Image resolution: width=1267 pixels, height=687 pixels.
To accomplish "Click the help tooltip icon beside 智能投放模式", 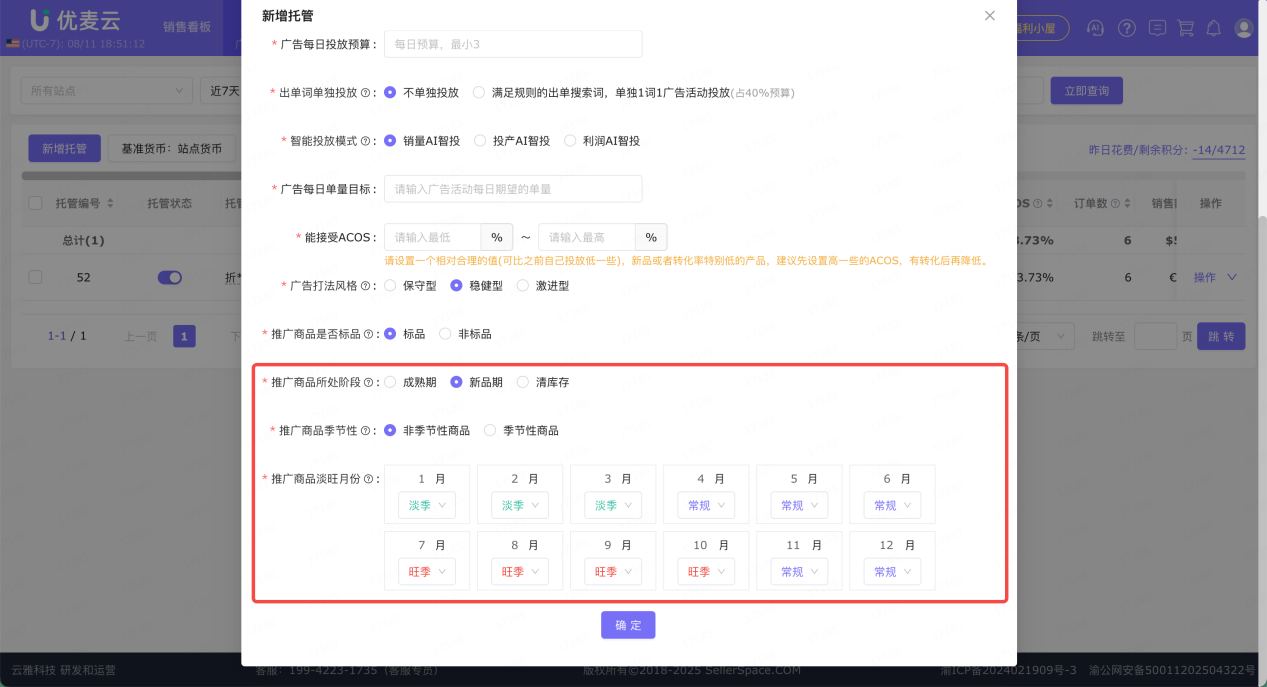I will click(365, 140).
